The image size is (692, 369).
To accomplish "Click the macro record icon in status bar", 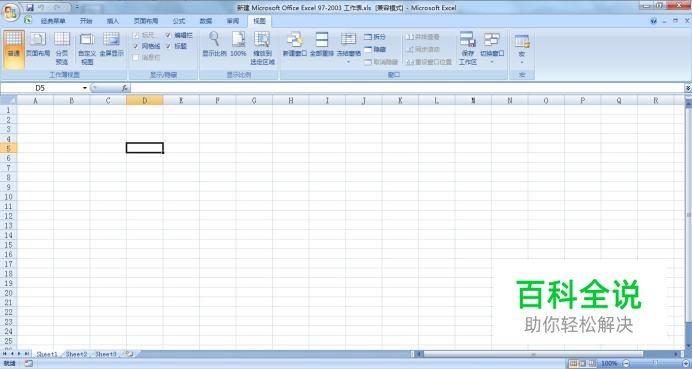I will pyautogui.click(x=28, y=364).
